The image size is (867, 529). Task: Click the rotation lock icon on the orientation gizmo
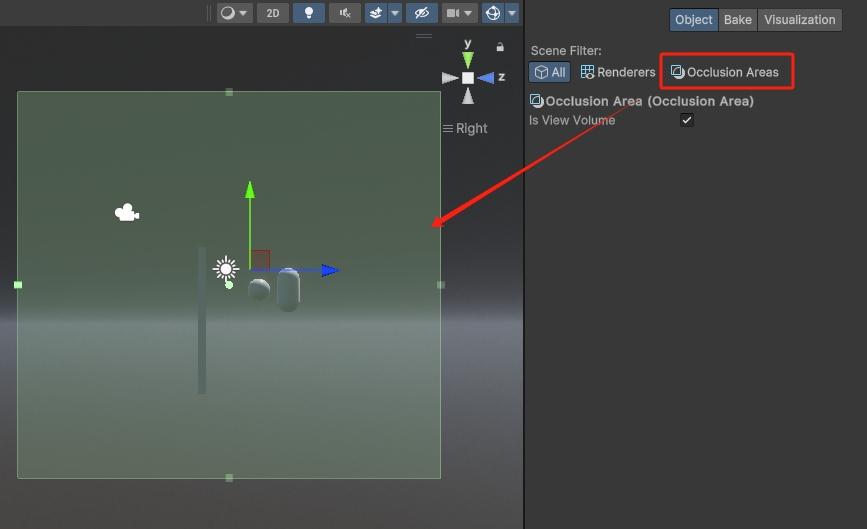500,47
